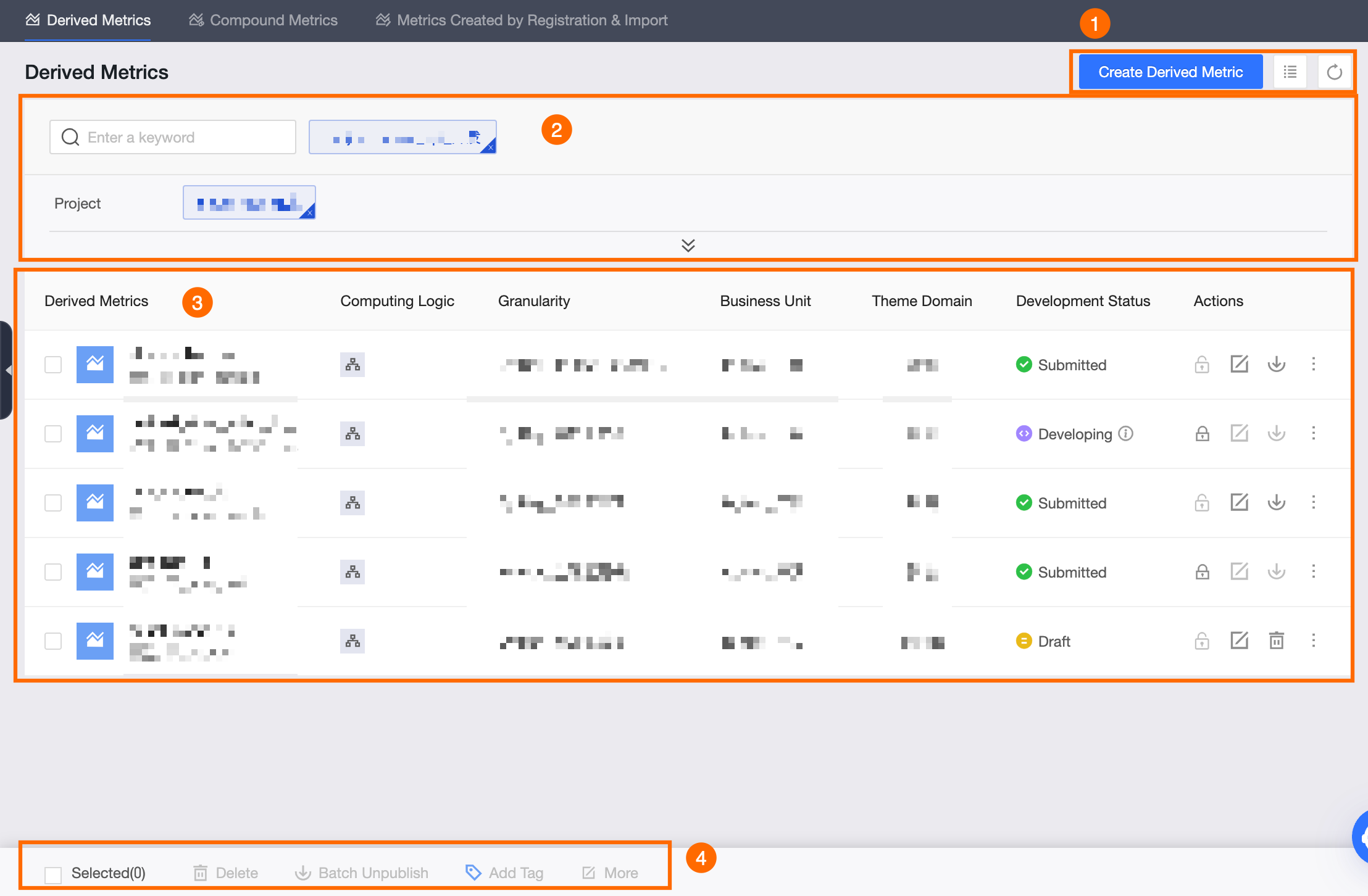Click the Draft status label
The height and width of the screenshot is (896, 1368).
(1054, 641)
